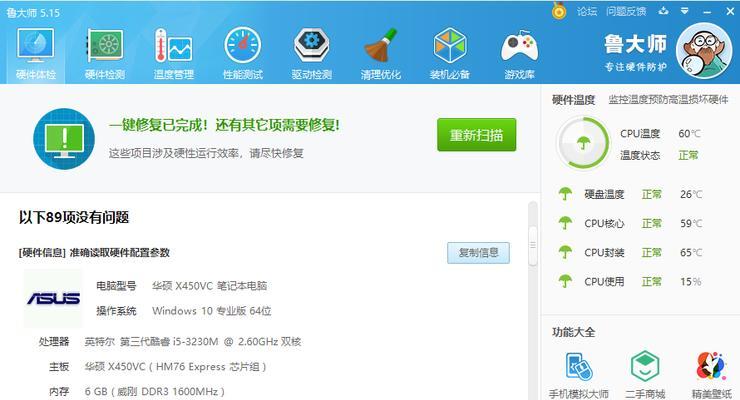The width and height of the screenshot is (740, 400).
Task: Open 手机模拟大师 phone emulator
Action: coord(579,375)
